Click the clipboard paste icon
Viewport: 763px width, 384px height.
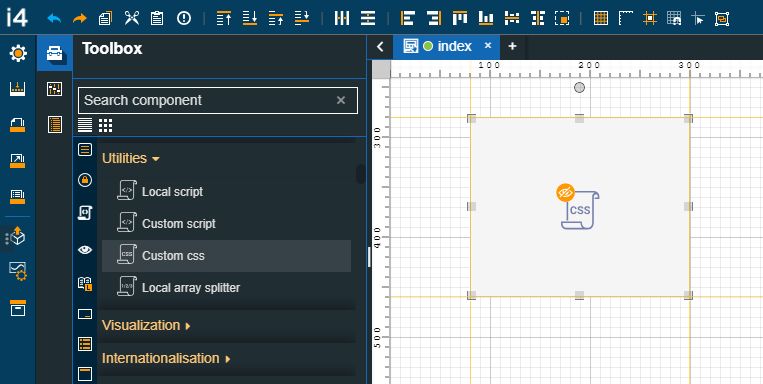coord(157,18)
